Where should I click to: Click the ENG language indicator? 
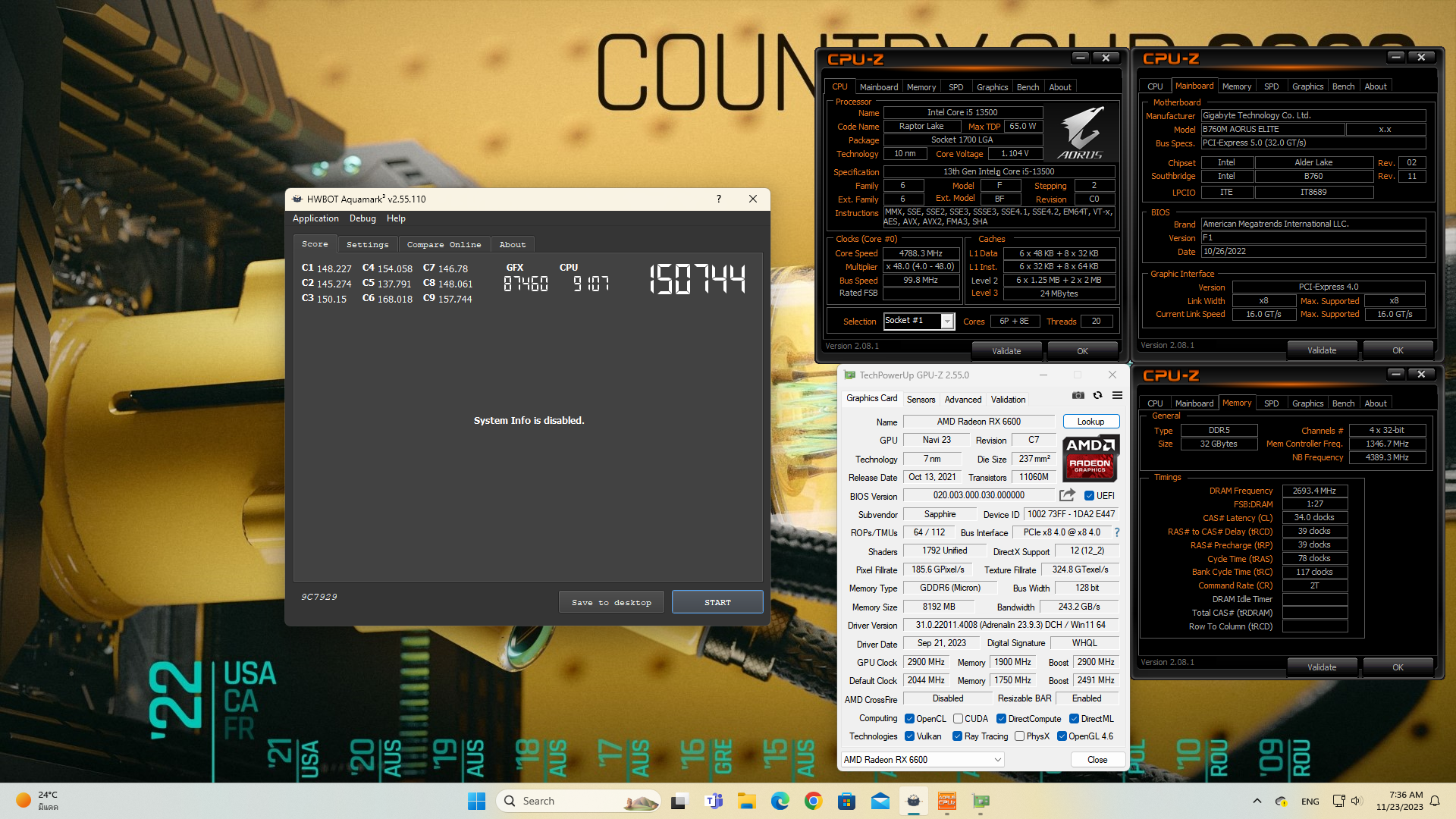pos(1310,802)
